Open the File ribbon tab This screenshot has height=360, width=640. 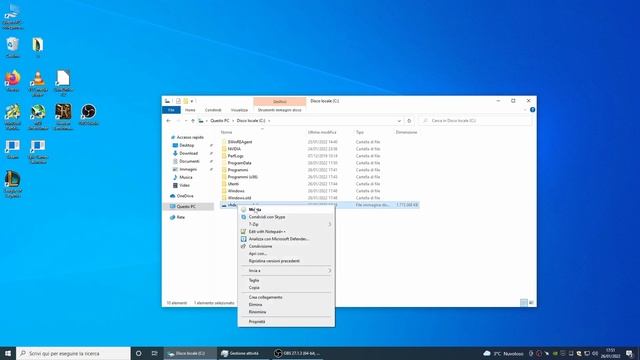coord(171,110)
